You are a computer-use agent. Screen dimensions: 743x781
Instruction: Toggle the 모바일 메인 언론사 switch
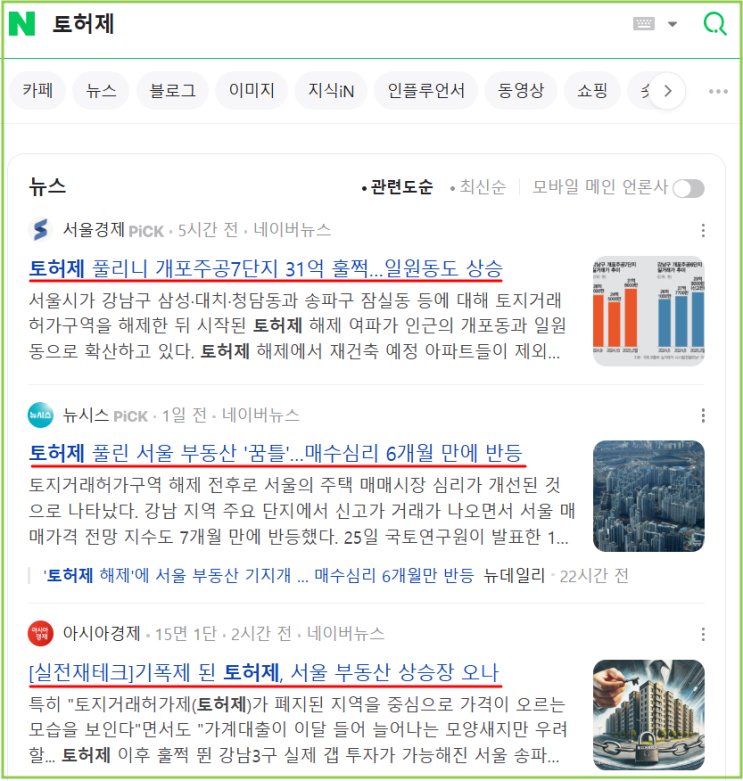click(x=688, y=189)
